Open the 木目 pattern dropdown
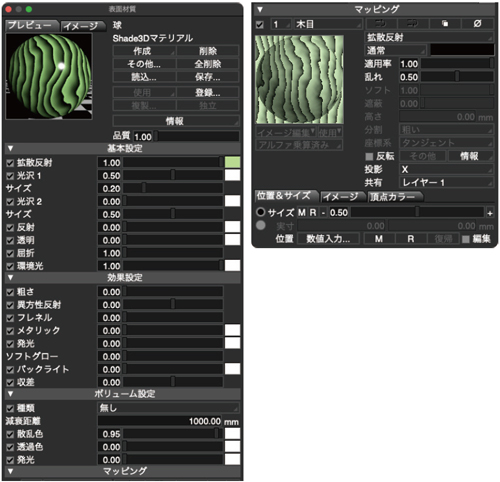The image size is (500, 482). coord(328,24)
